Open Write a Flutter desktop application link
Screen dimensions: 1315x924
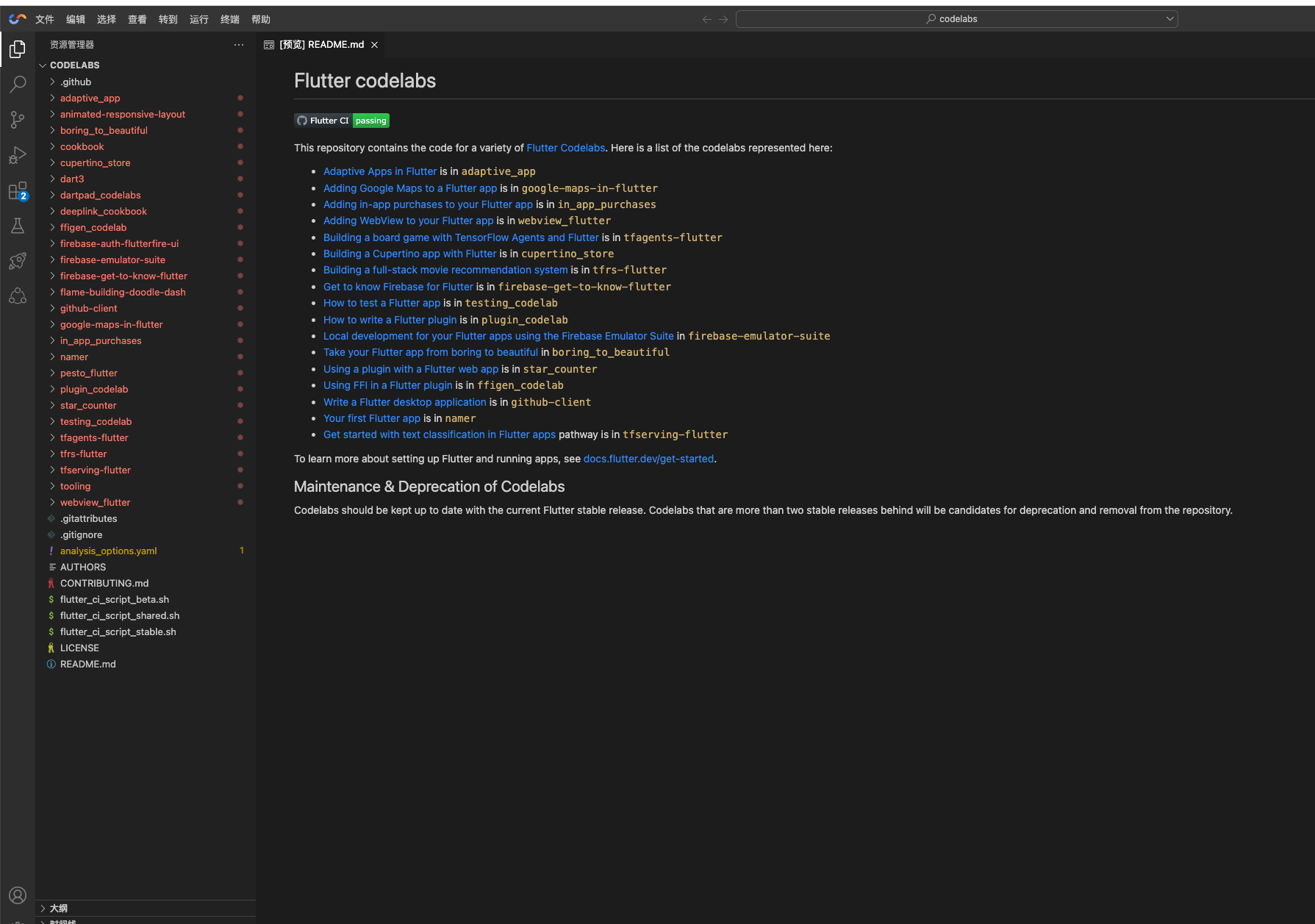(x=404, y=402)
